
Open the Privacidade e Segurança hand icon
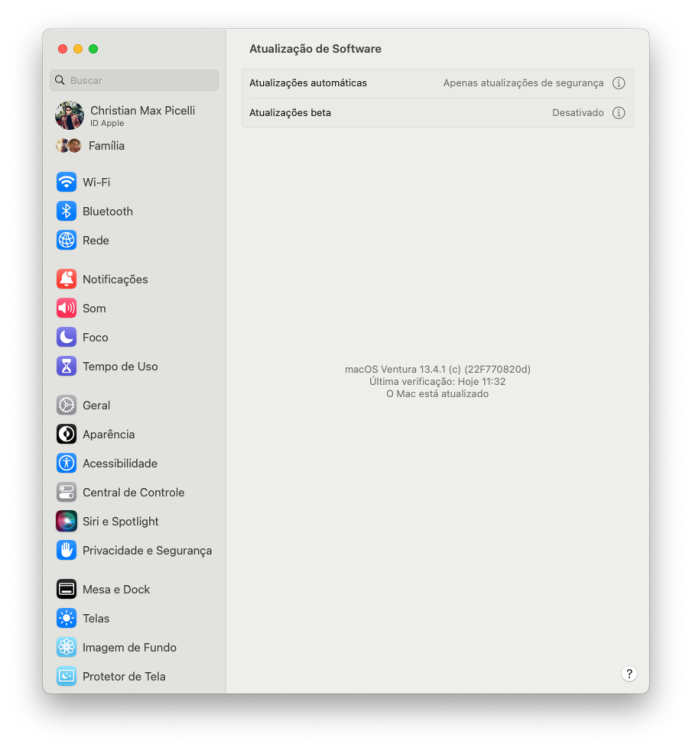coord(66,551)
